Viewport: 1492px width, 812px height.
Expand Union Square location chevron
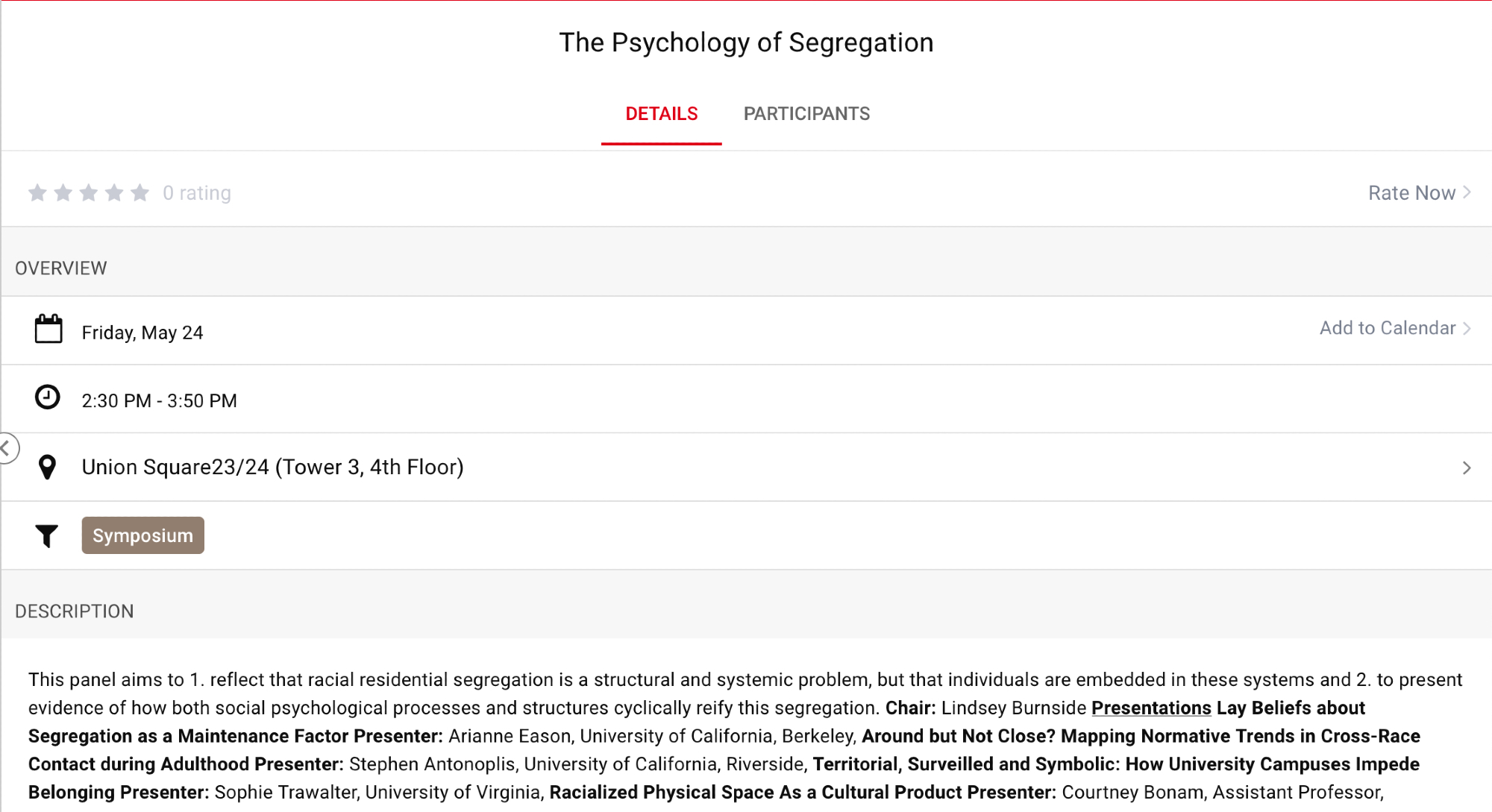1467,468
